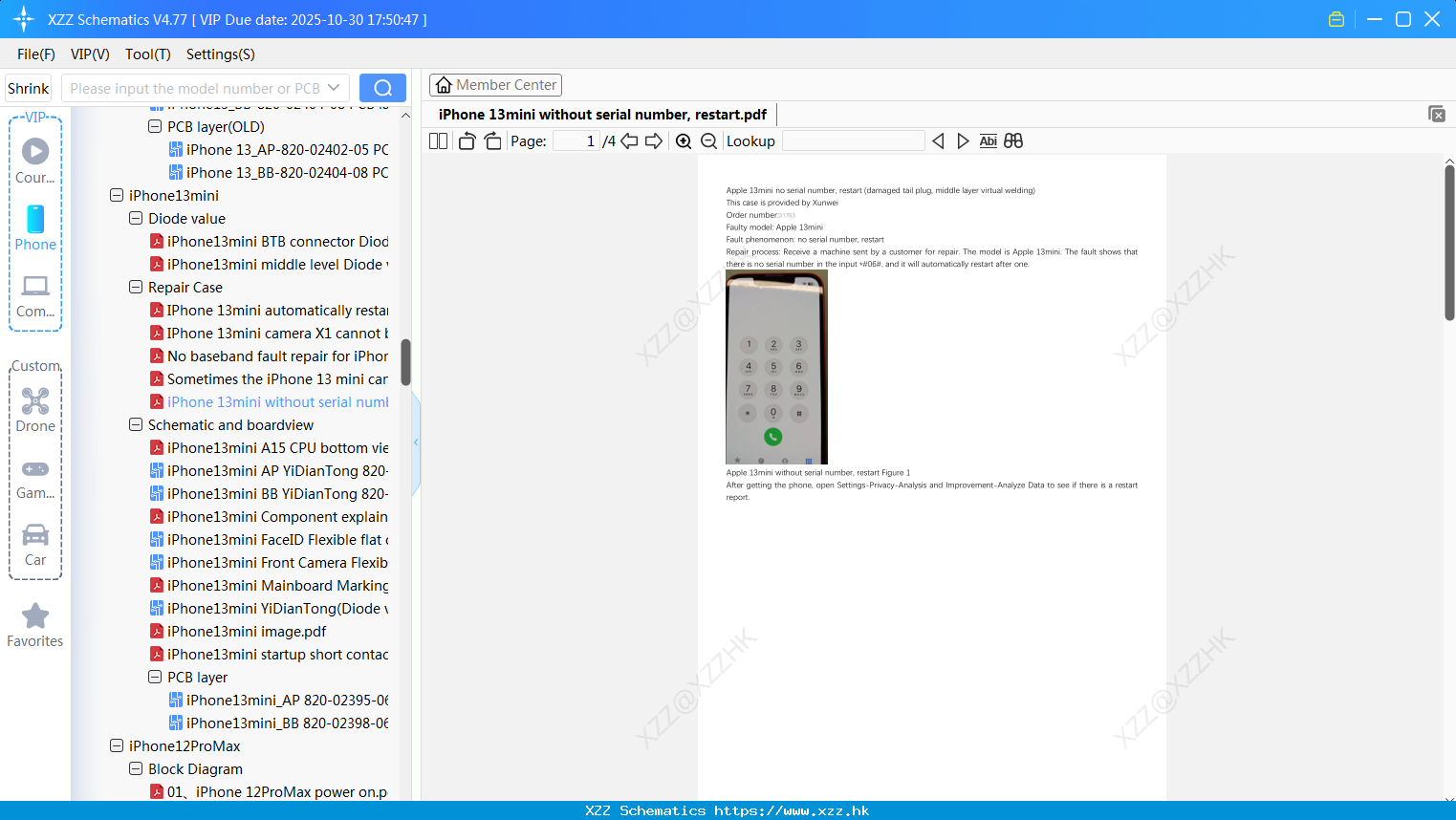The image size is (1456, 820).
Task: Open Favorites star icon
Action: 35,625
